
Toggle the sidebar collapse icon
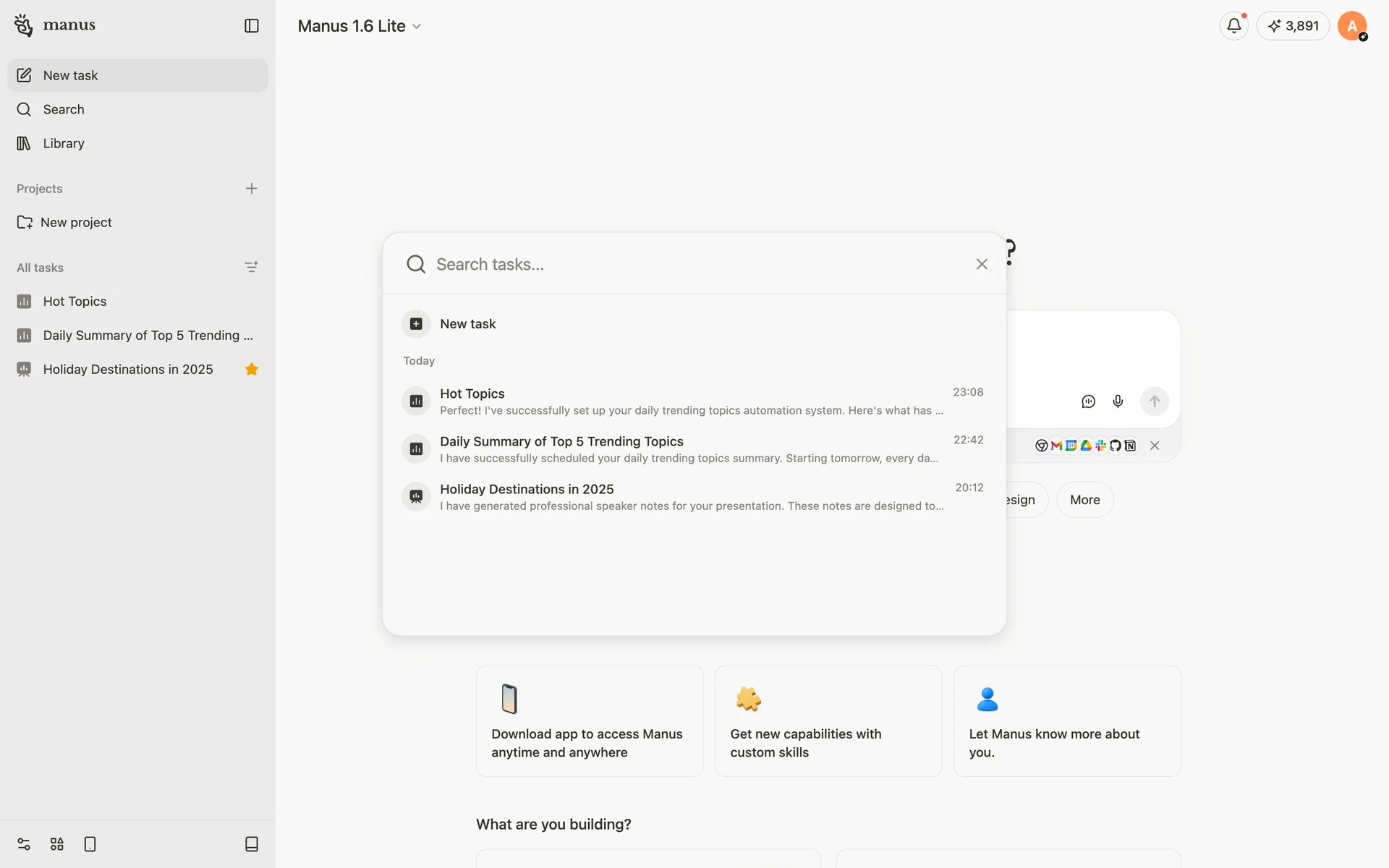tap(251, 26)
